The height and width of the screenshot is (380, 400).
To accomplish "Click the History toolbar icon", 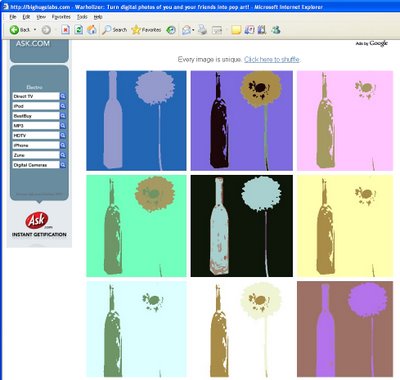I will 171,30.
